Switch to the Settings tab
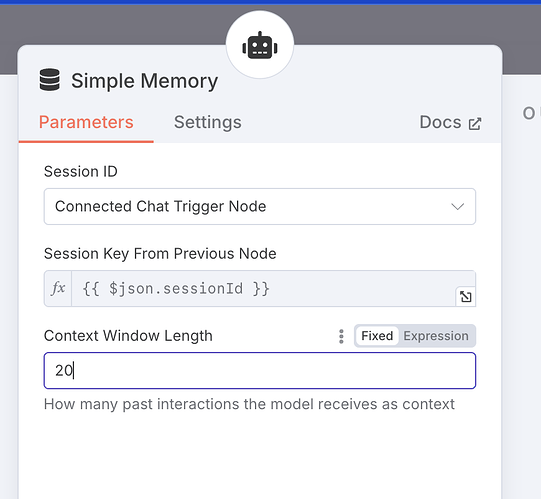 208,122
